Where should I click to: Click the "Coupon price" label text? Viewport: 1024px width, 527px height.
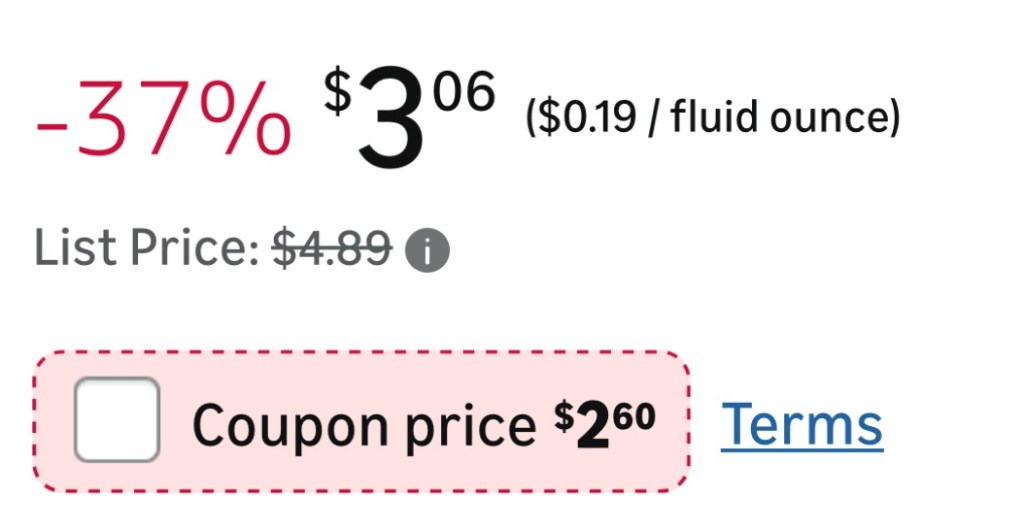(x=364, y=427)
